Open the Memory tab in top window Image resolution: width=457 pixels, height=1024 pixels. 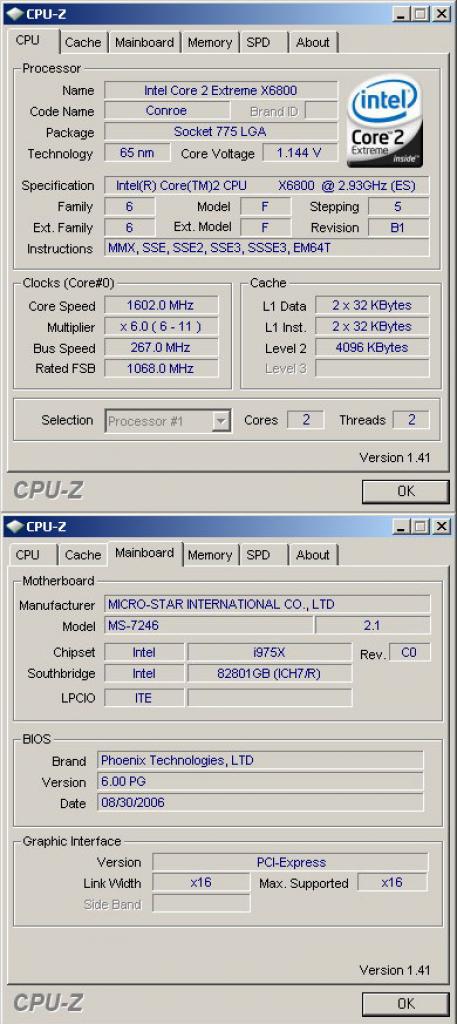coord(210,42)
